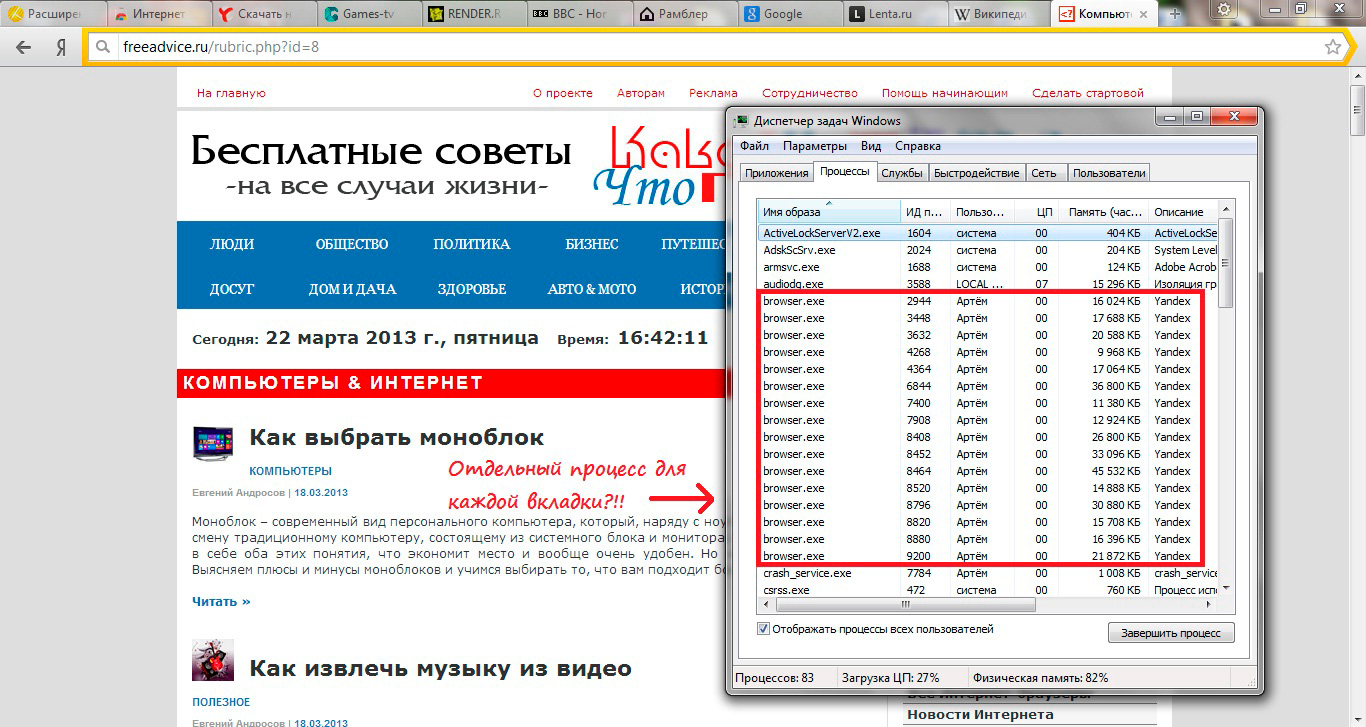Open the 'Авторам' link
1366x727 pixels.
641,93
